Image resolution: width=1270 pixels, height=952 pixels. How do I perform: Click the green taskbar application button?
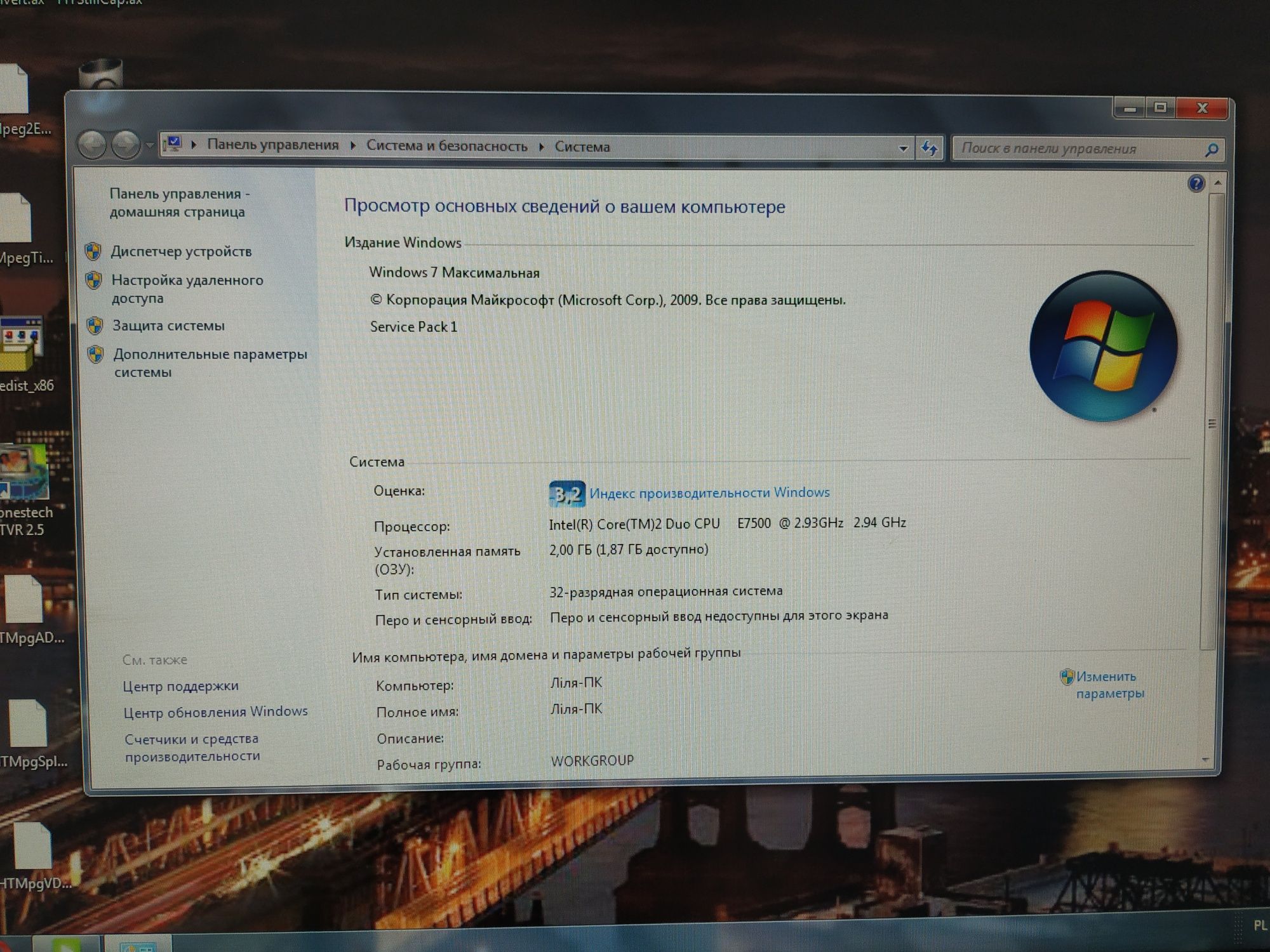coord(66,943)
